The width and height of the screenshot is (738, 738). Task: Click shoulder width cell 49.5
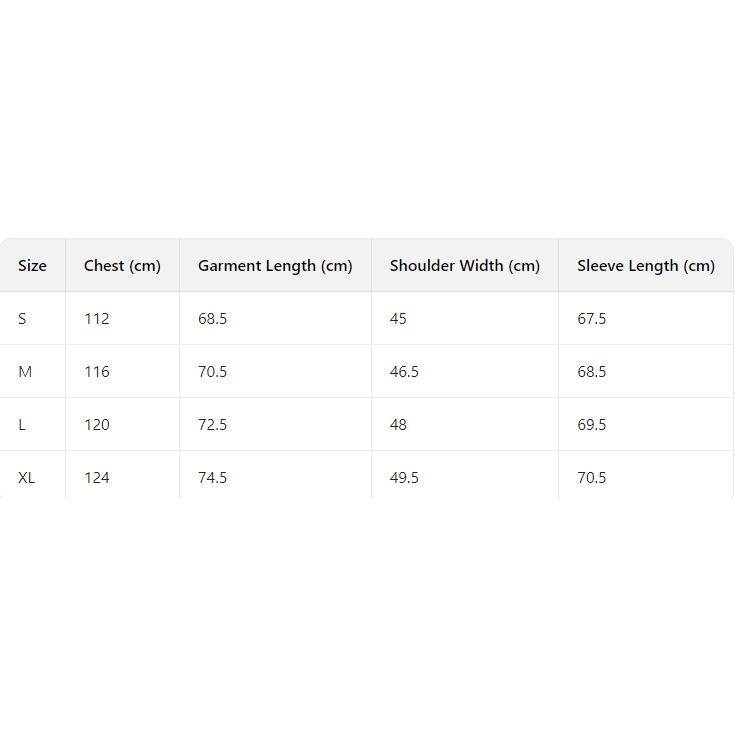click(x=404, y=478)
